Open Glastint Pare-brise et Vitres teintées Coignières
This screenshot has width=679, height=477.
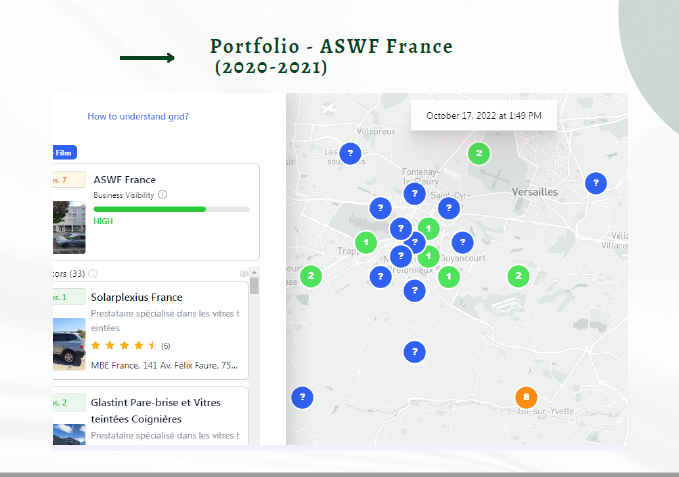point(155,410)
